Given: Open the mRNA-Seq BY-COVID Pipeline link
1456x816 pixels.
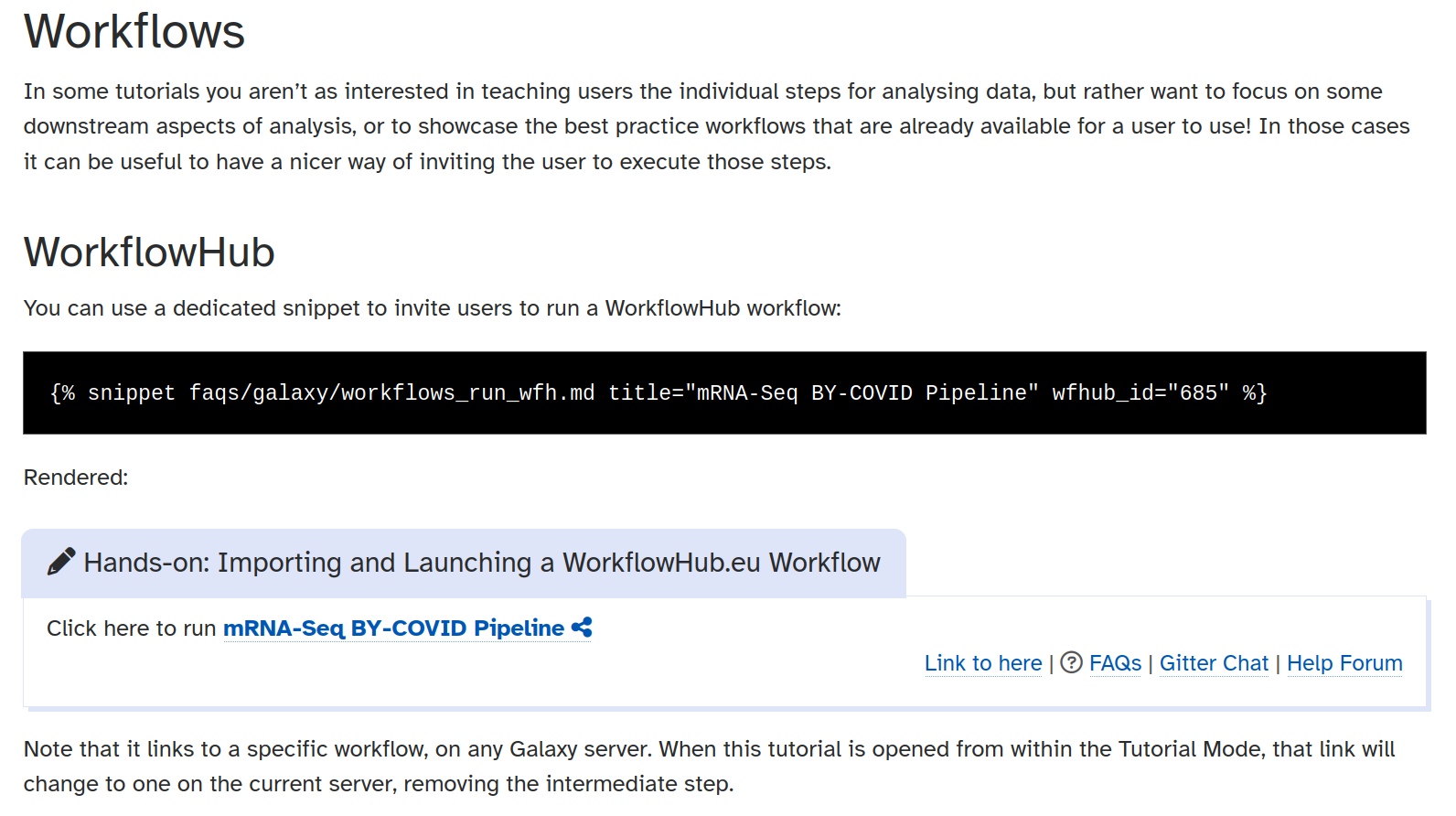Looking at the screenshot, I should tap(393, 628).
